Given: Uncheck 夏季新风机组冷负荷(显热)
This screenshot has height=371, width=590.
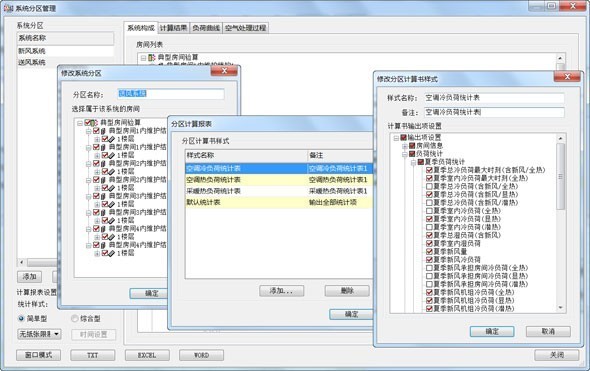Looking at the screenshot, I should [x=429, y=300].
